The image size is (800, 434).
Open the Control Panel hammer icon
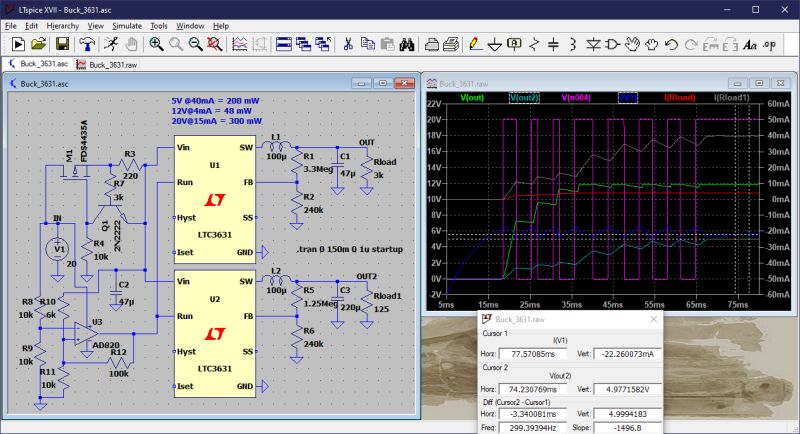(x=87, y=44)
